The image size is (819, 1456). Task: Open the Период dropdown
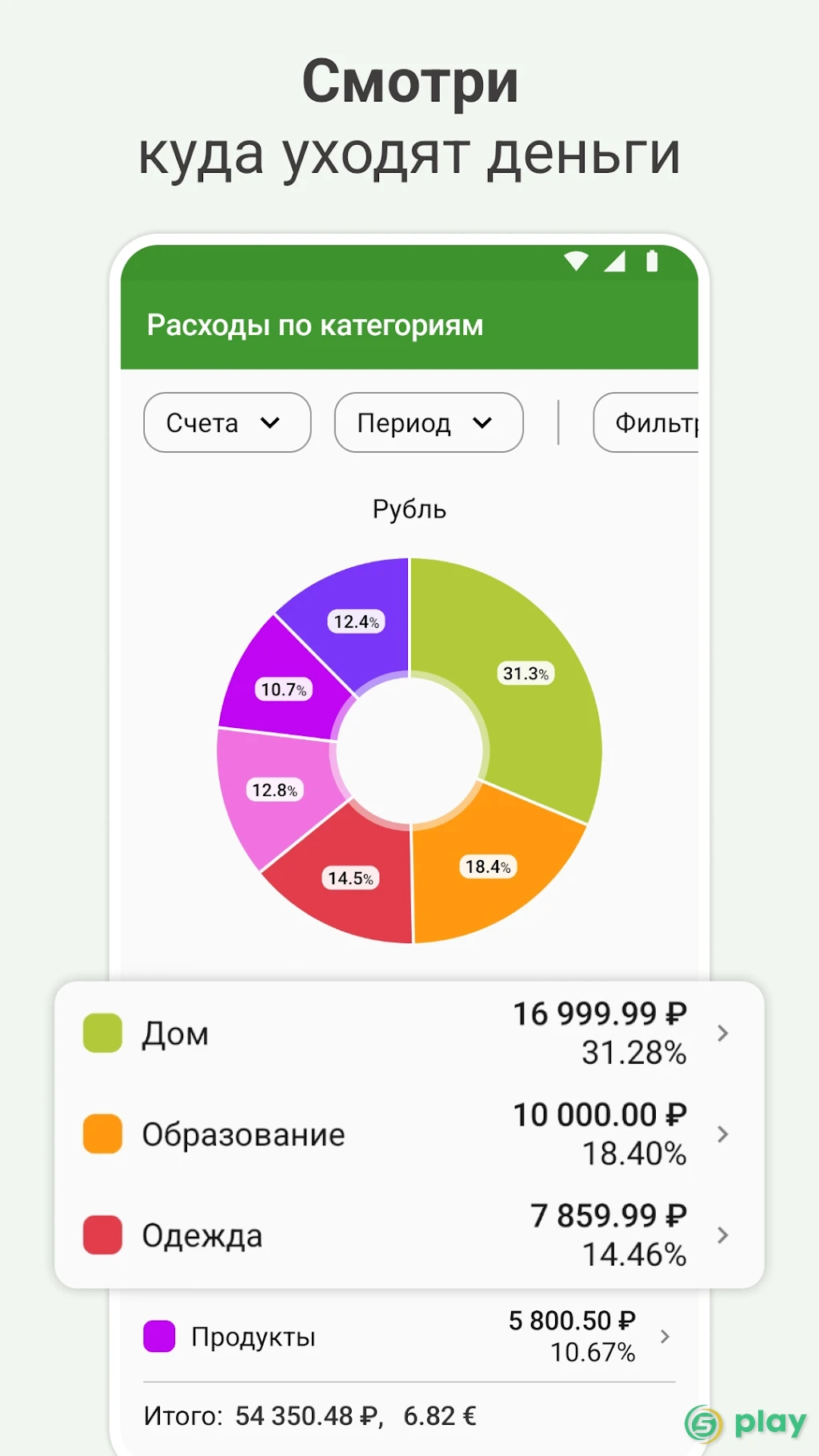coord(429,422)
